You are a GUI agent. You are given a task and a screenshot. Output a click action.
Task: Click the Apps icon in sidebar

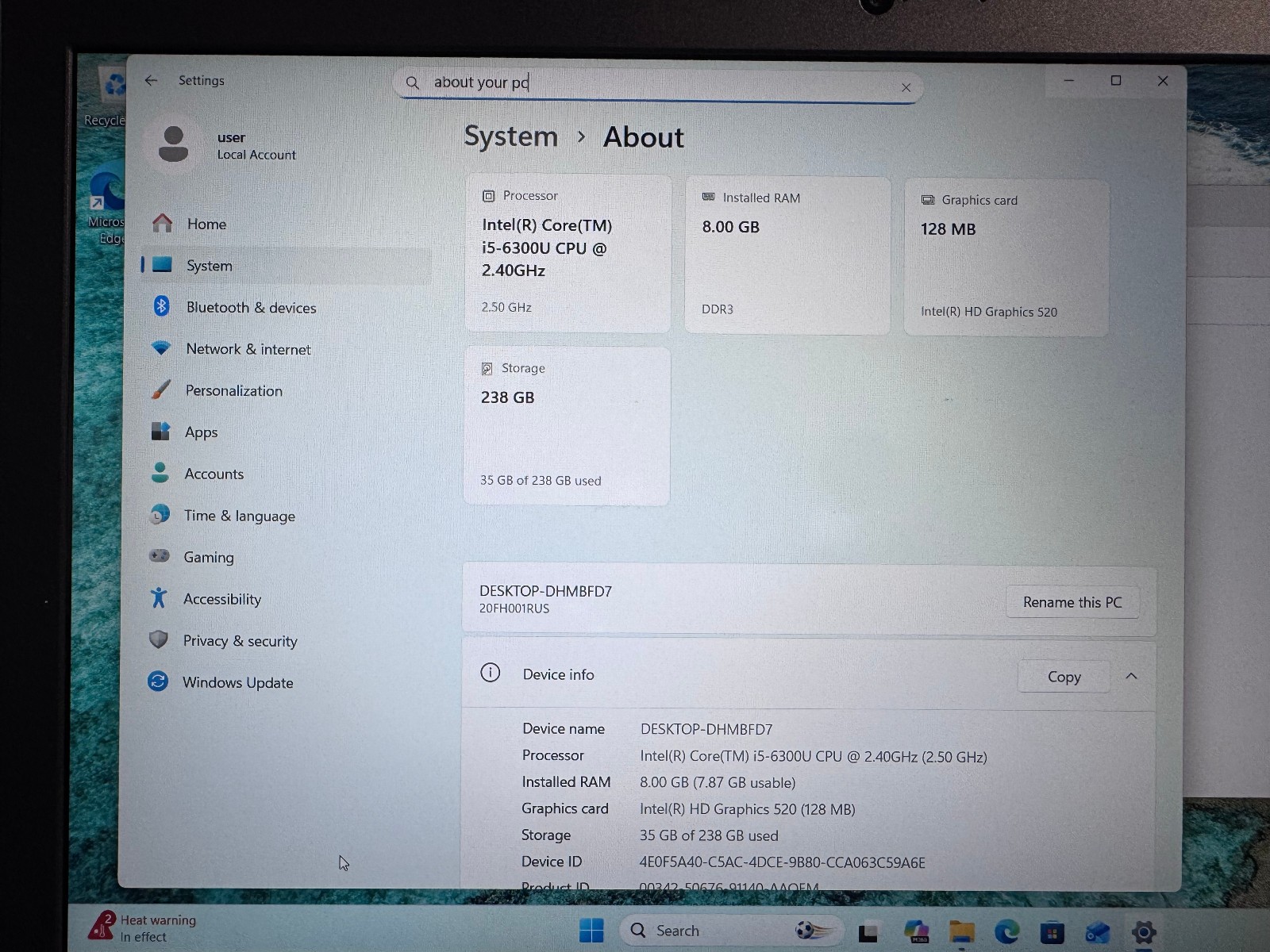160,432
